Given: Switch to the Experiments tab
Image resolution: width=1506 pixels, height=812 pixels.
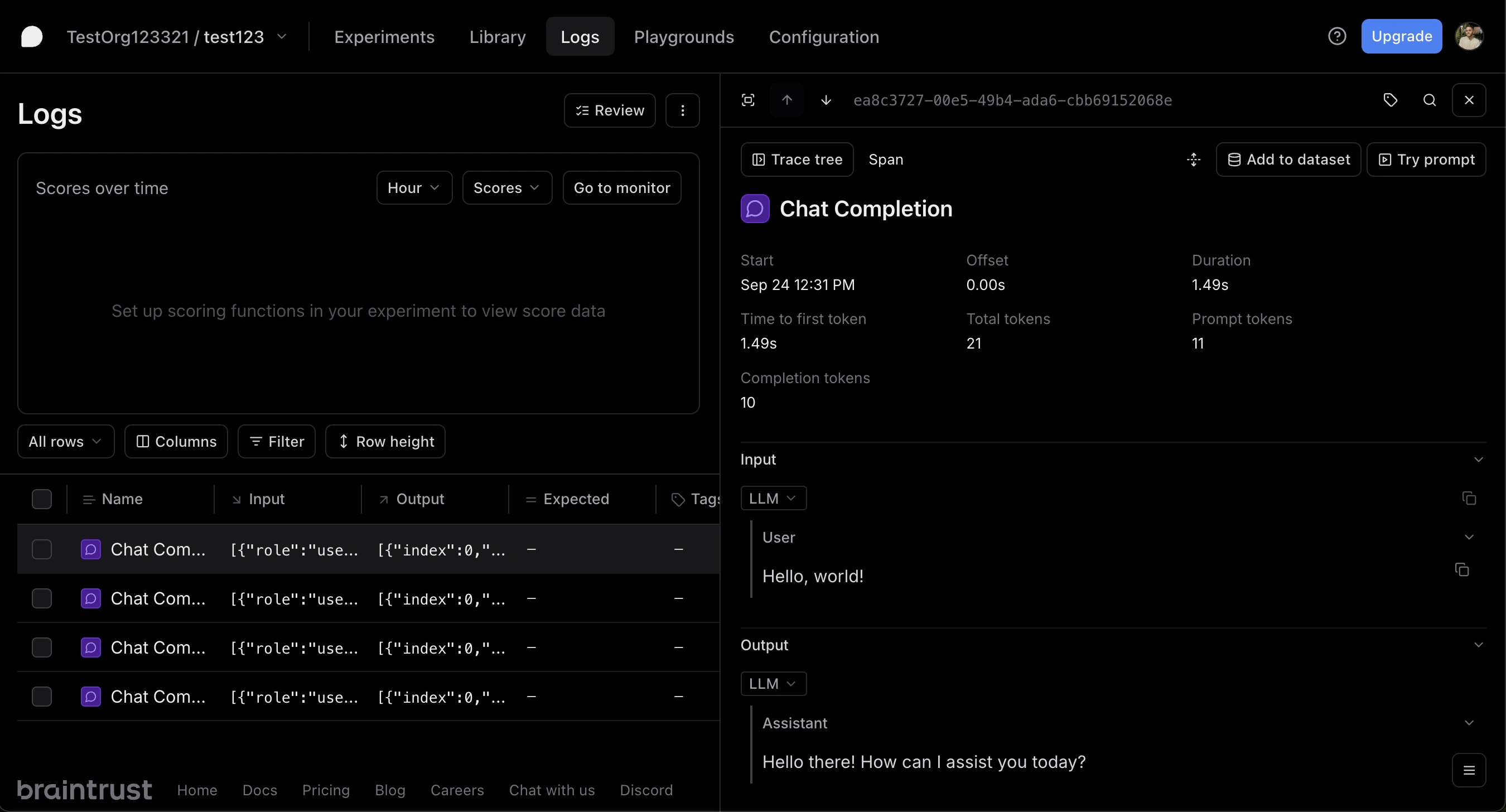Looking at the screenshot, I should point(384,37).
